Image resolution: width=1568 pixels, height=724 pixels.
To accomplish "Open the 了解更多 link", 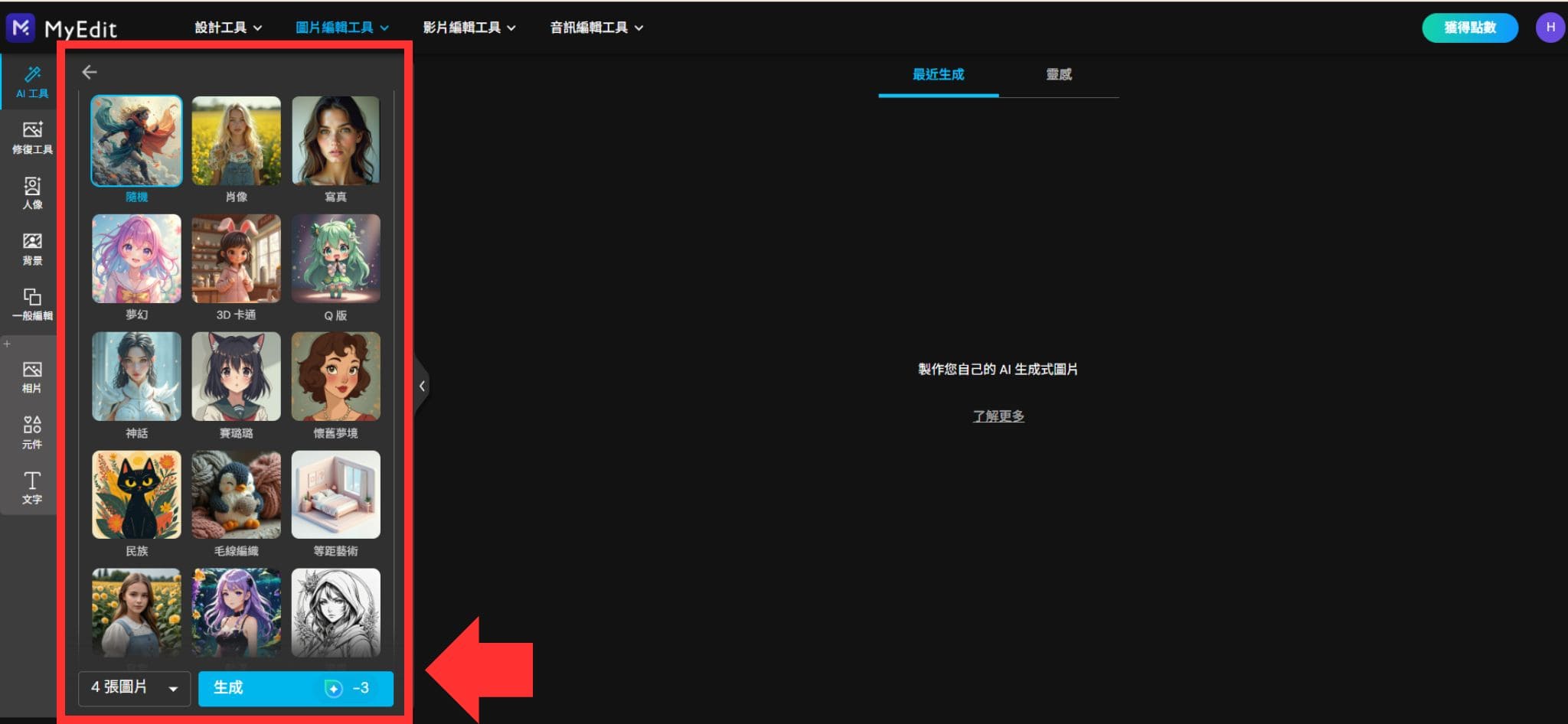I will click(998, 416).
